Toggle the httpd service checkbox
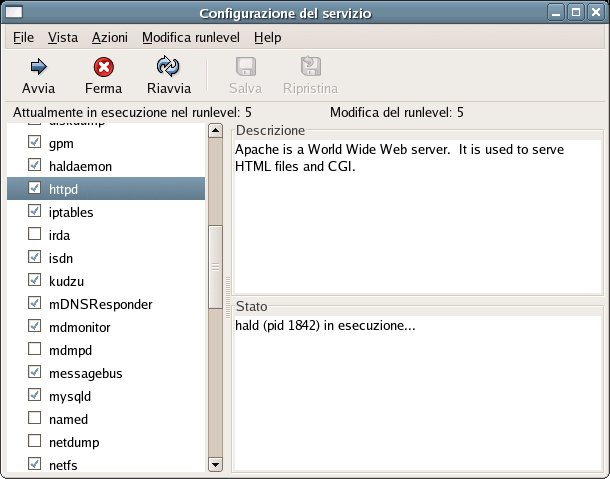Viewport: 610px width, 479px height. point(34,188)
